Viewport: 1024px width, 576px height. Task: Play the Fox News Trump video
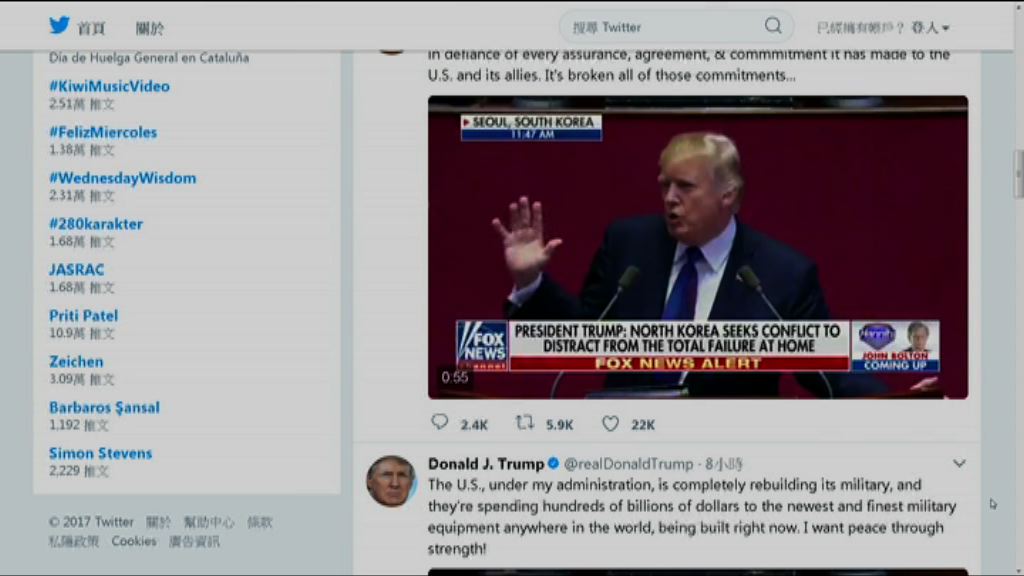click(x=697, y=248)
